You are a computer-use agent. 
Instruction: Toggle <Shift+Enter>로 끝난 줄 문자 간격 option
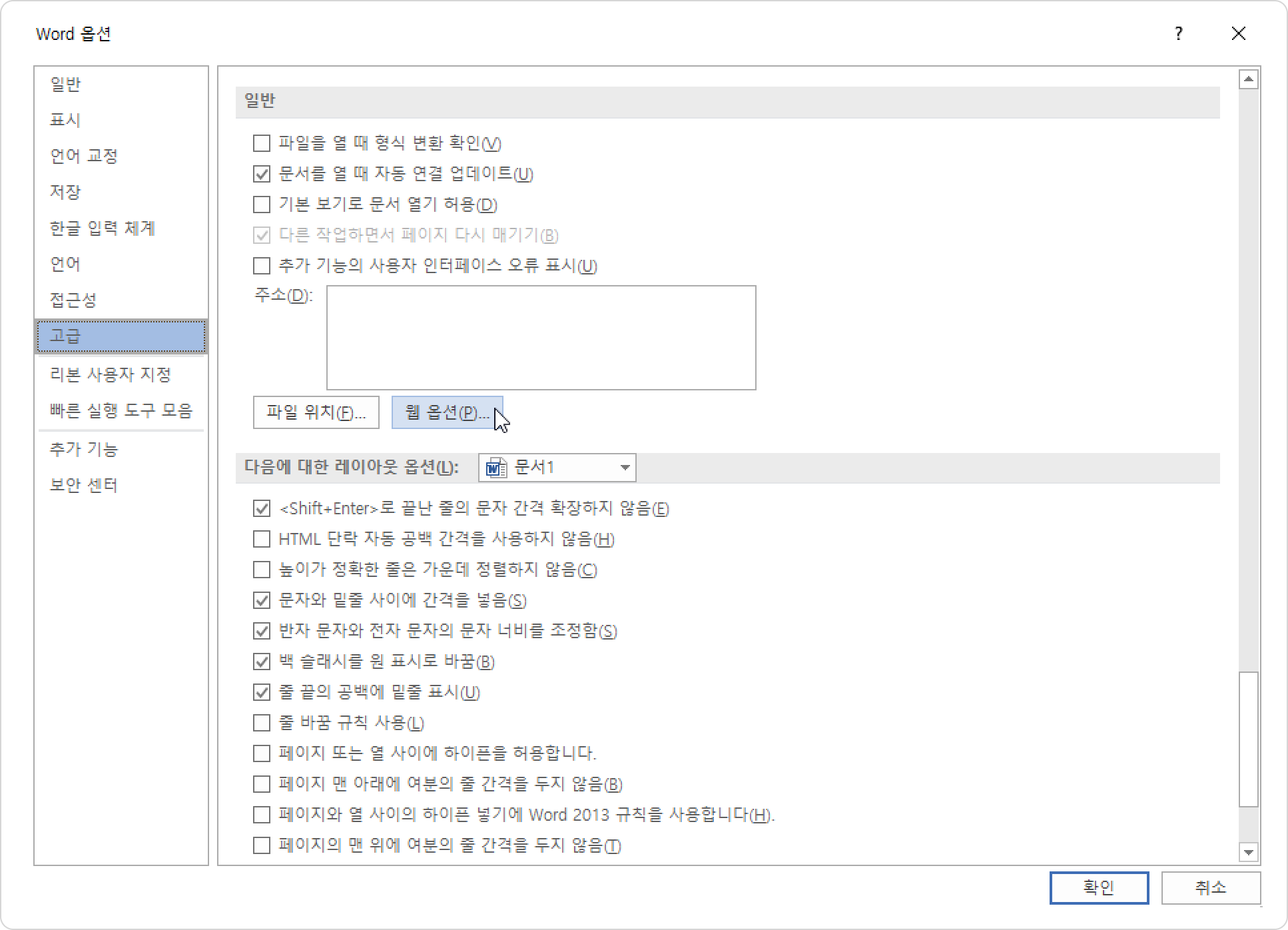point(262,508)
